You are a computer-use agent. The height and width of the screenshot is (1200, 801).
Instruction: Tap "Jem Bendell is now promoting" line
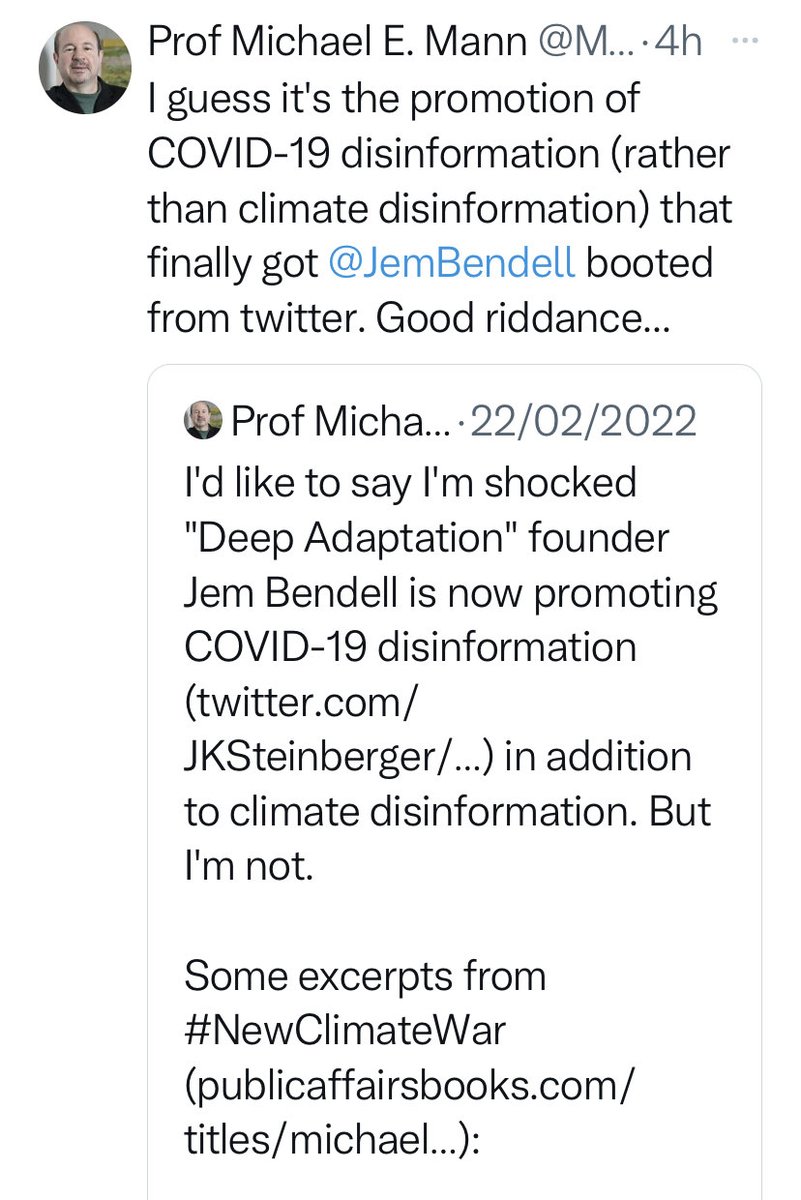(451, 594)
